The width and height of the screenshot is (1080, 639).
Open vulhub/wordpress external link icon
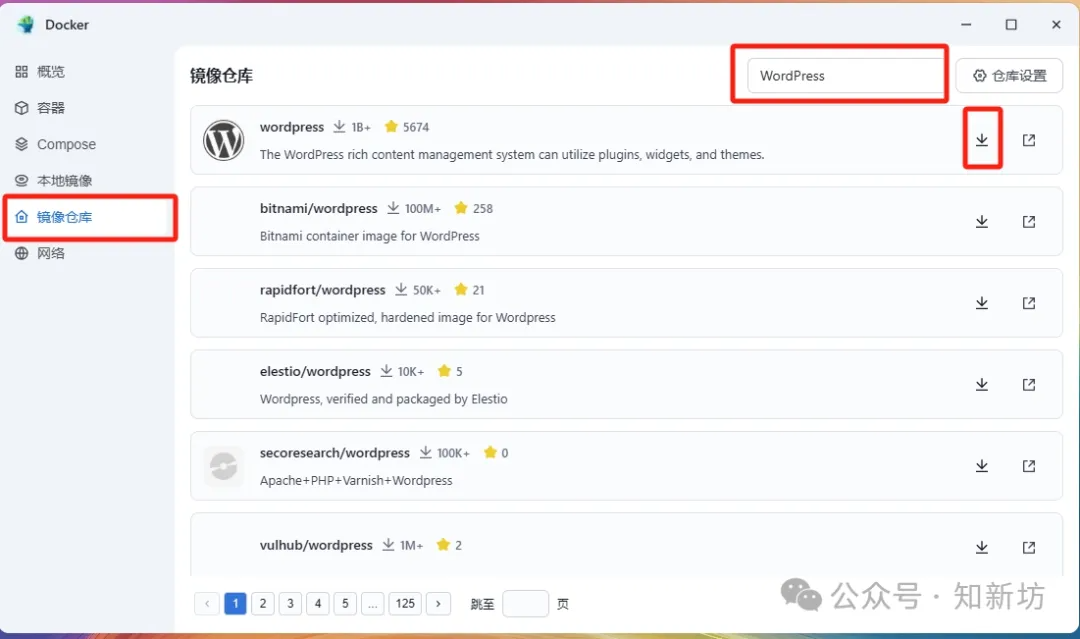pos(1028,547)
